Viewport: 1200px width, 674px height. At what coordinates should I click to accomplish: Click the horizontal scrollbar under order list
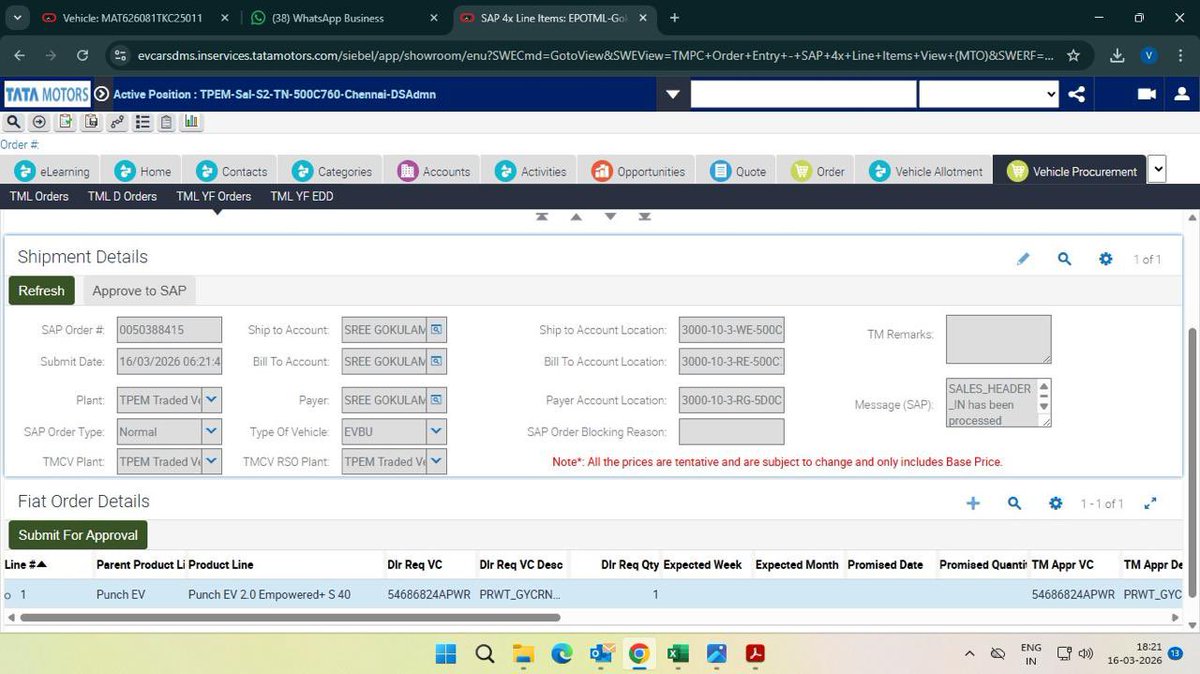pyautogui.click(x=289, y=618)
